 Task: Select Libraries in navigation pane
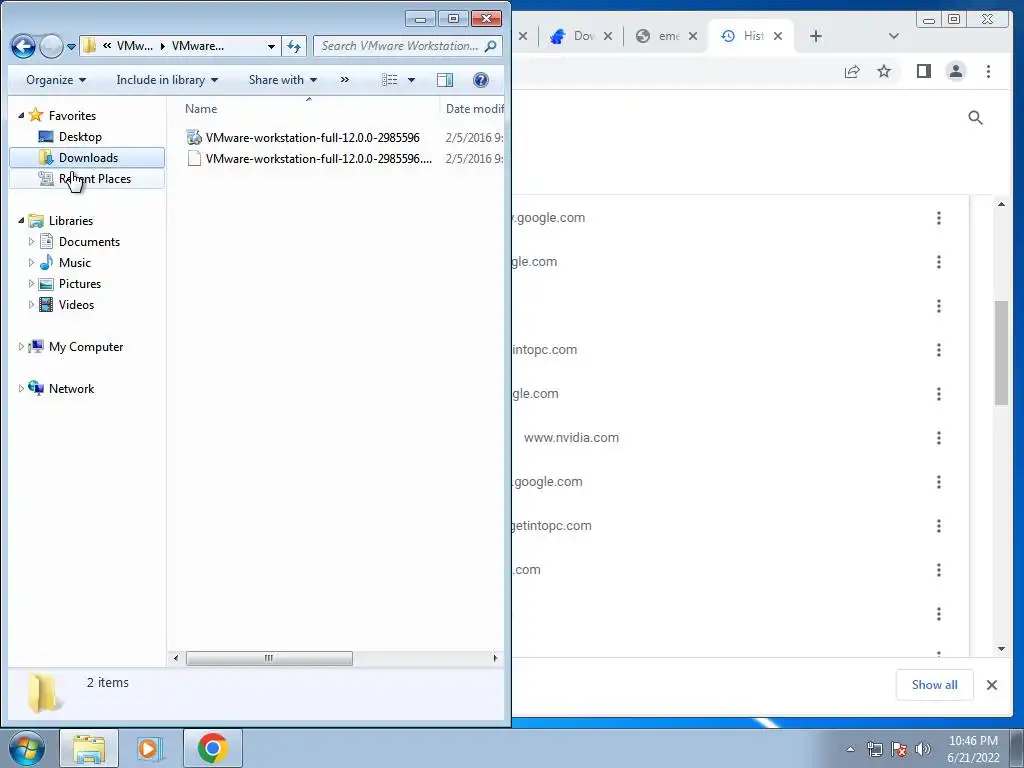click(71, 221)
